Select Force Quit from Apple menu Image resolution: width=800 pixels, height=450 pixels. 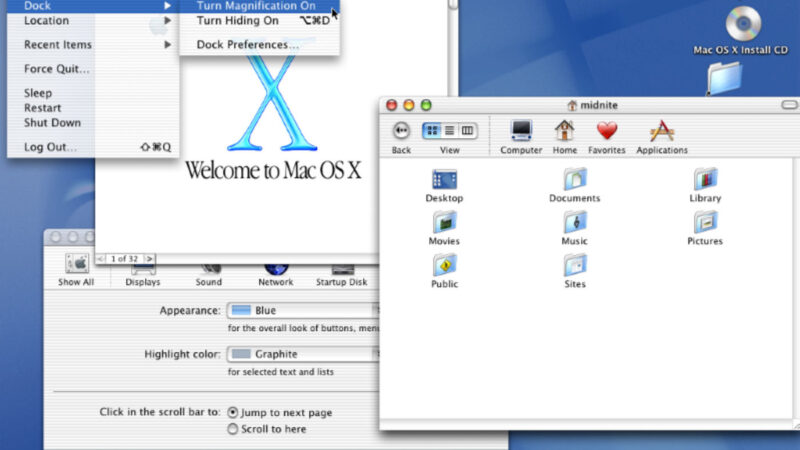tap(93, 69)
